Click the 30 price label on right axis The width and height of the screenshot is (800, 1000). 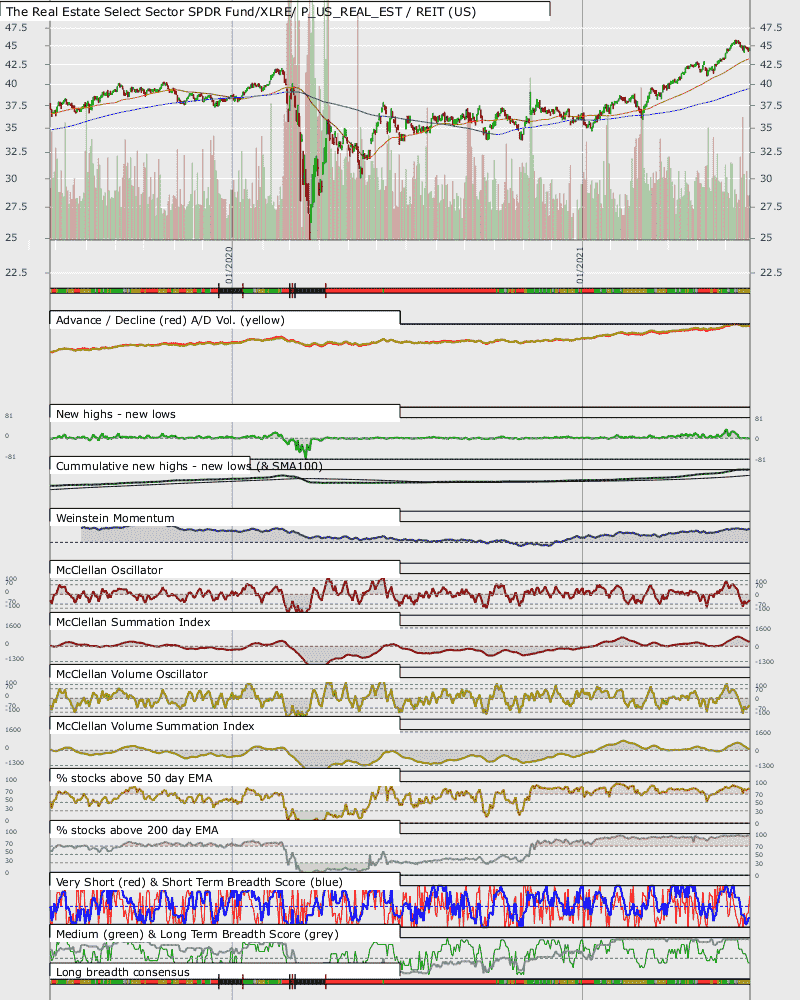tap(766, 179)
